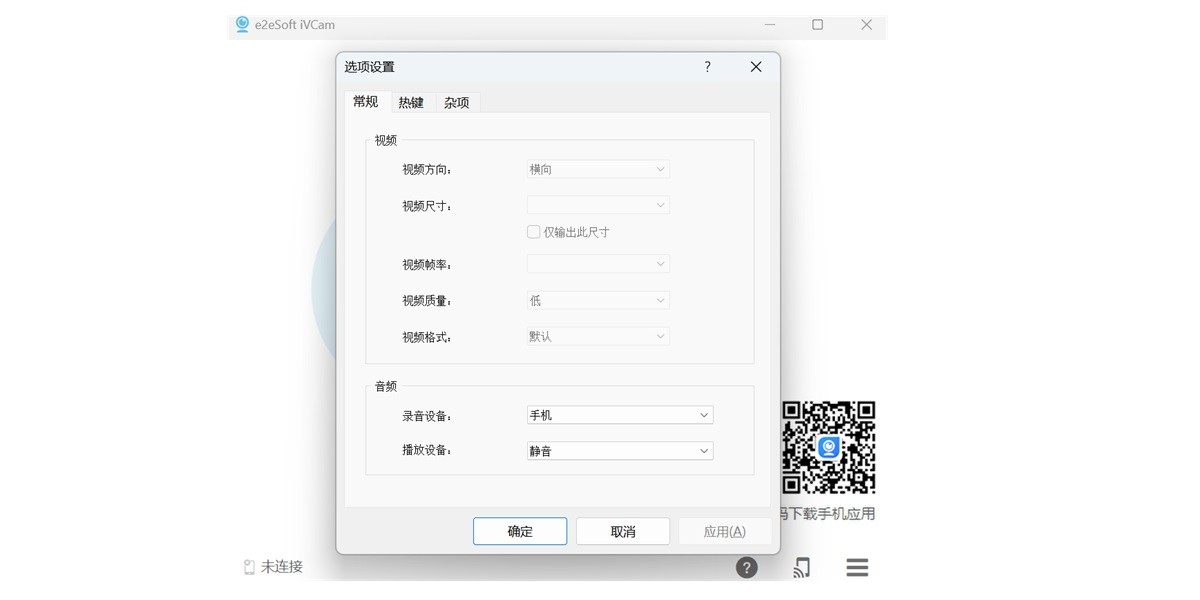This screenshot has height=600, width=1200.
Task: Click the 未连接 phone status icon
Action: pyautogui.click(x=249, y=567)
